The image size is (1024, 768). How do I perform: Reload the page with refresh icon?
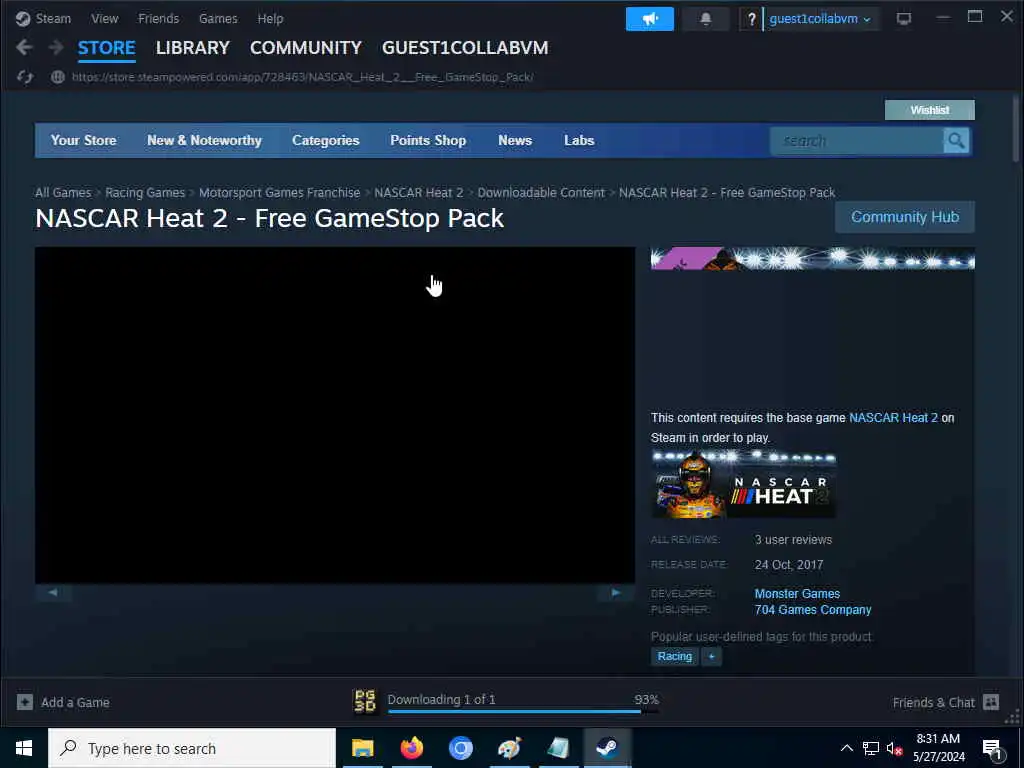[x=25, y=77]
